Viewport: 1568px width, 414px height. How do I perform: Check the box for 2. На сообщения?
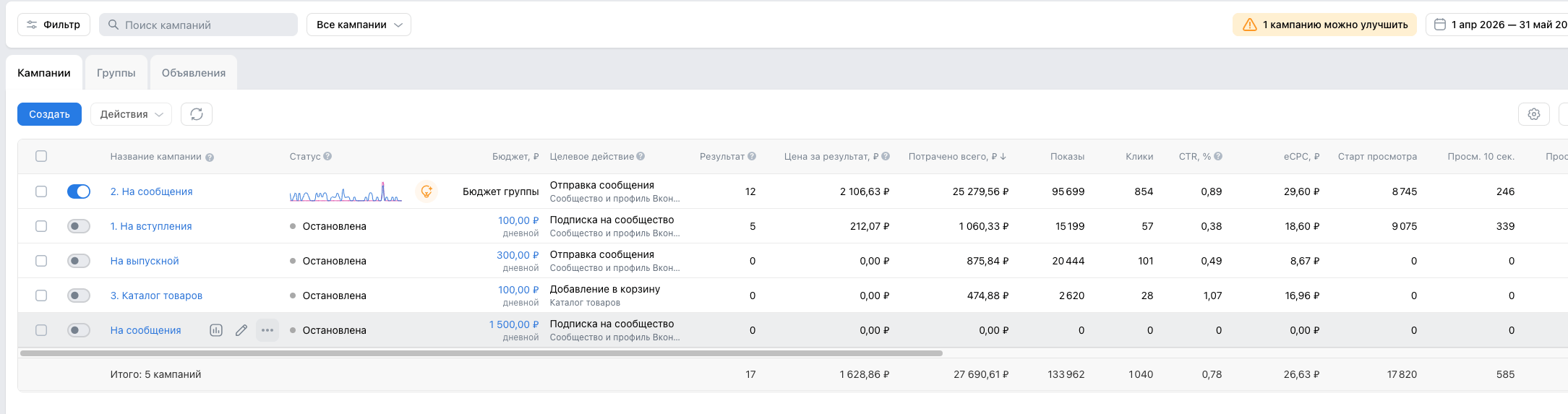pos(41,191)
